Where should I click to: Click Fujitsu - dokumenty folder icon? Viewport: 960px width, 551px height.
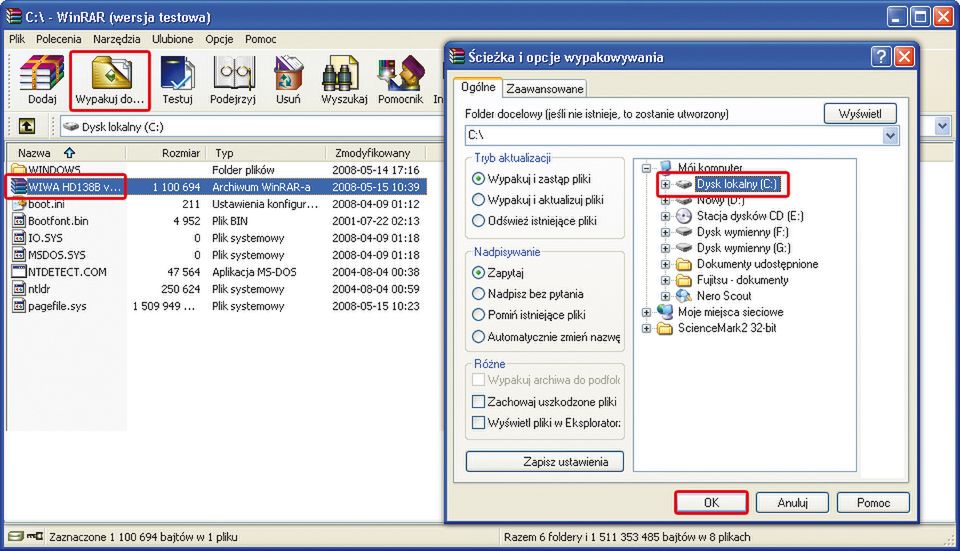[684, 280]
